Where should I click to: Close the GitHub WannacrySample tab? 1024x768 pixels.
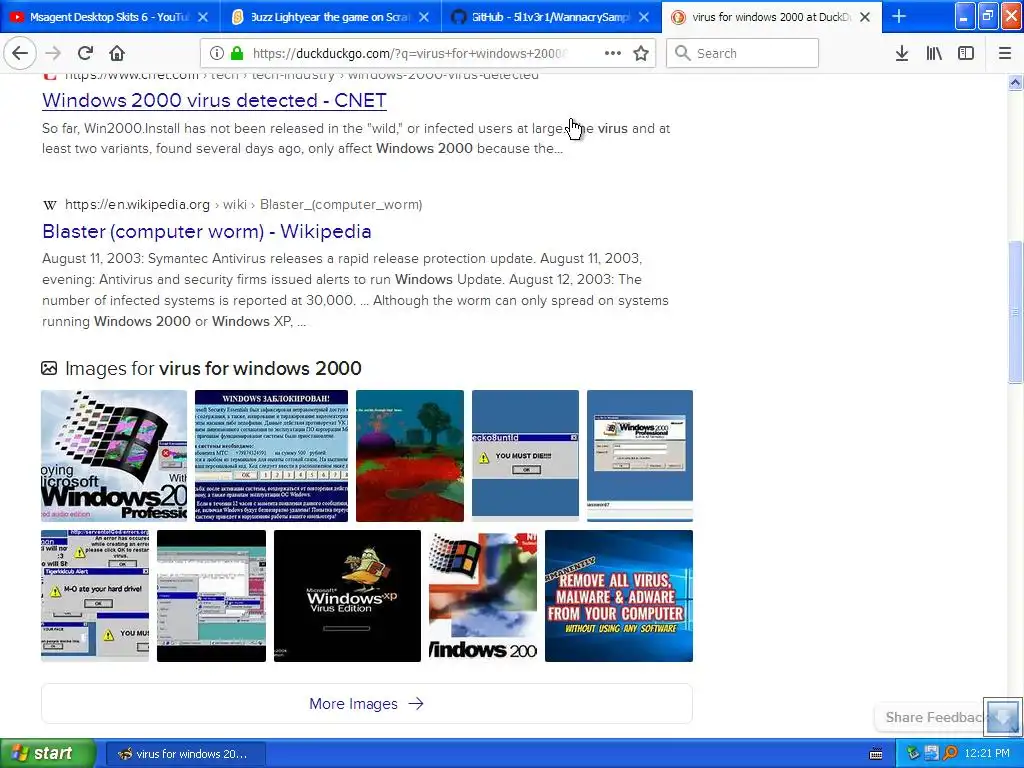(644, 17)
